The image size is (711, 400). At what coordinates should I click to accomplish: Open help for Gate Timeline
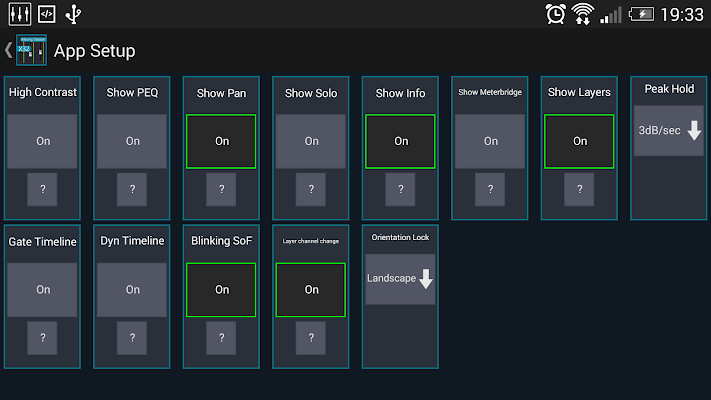click(x=43, y=338)
